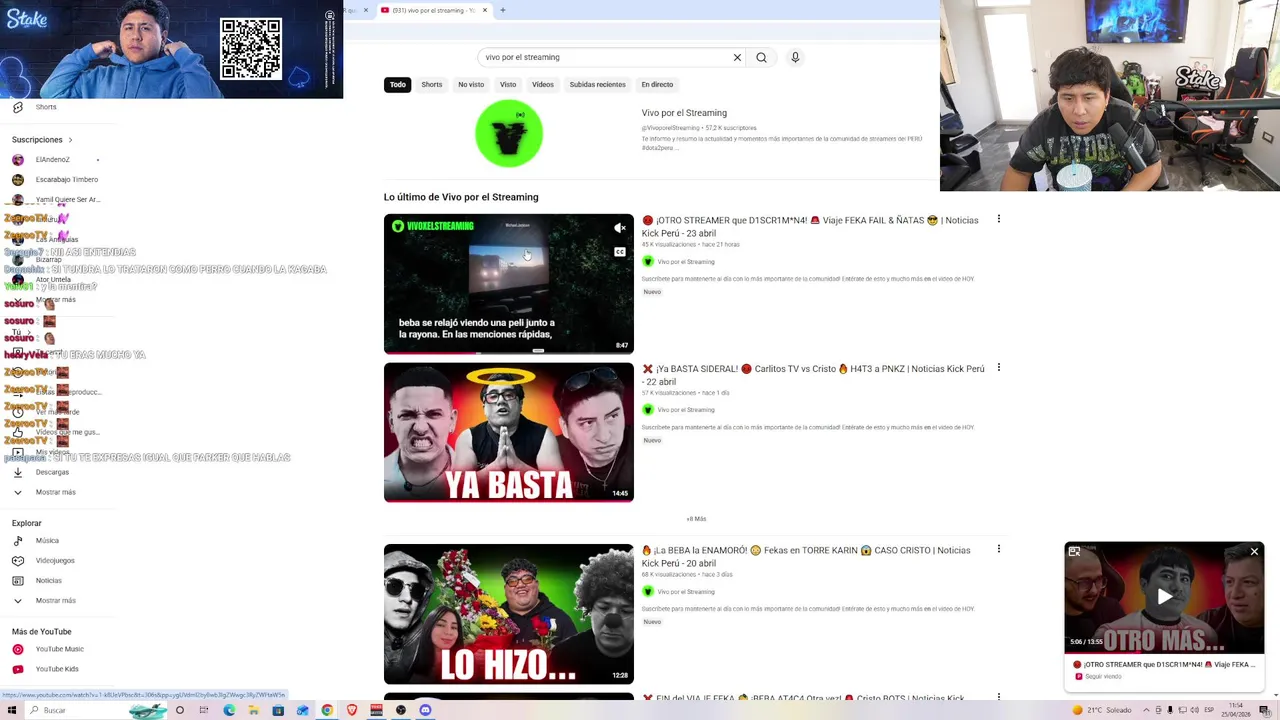Select the Todo filter chip
This screenshot has width=1280, height=720.
(x=398, y=85)
